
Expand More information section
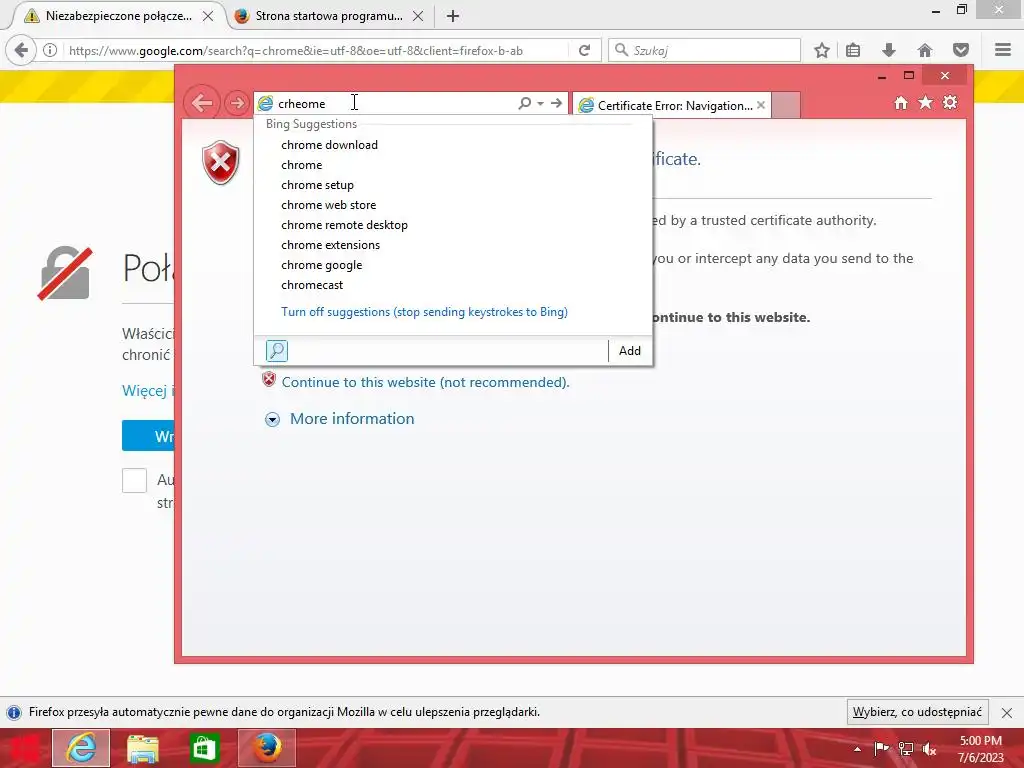tap(272, 419)
